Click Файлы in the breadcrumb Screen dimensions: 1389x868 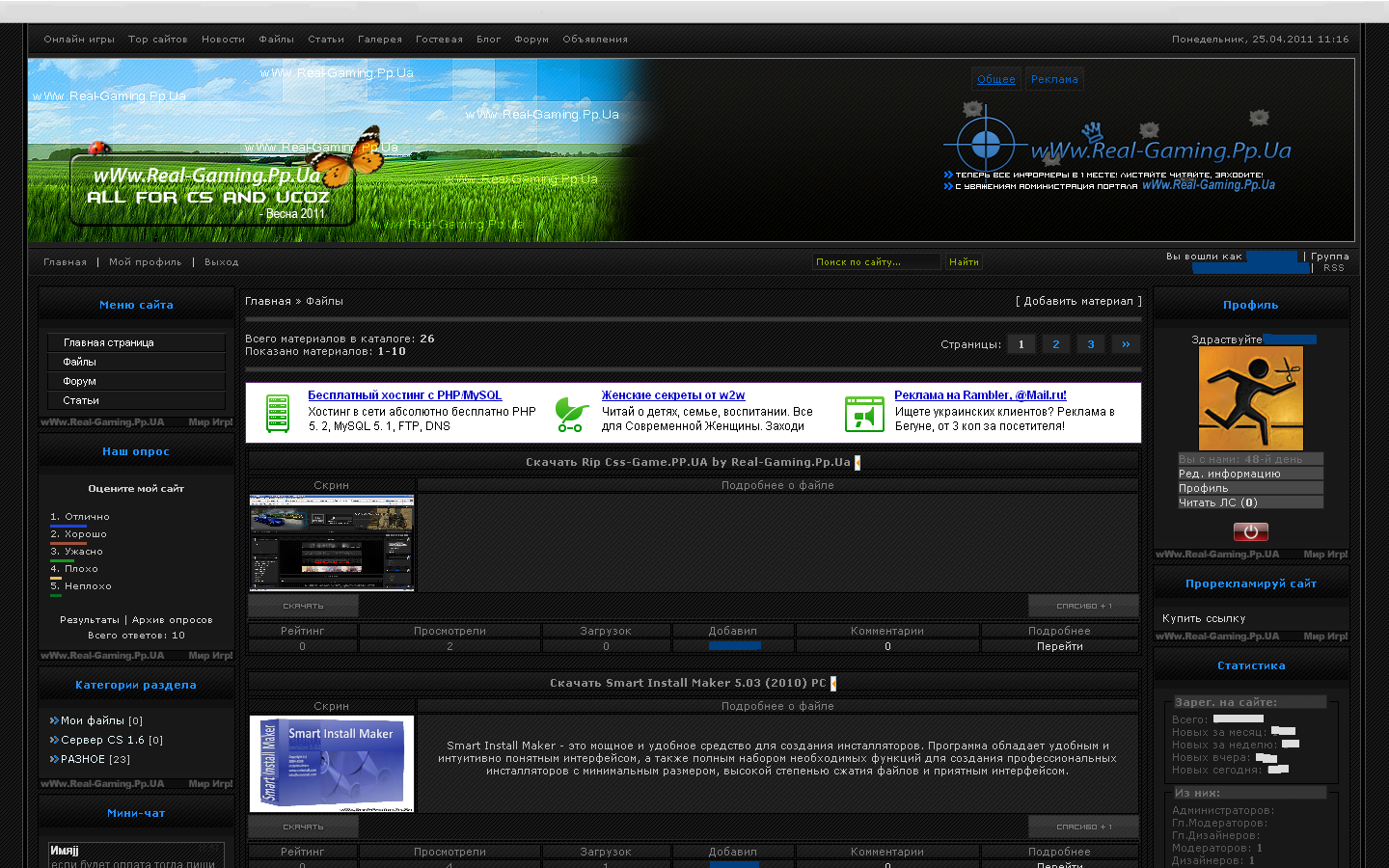point(324,301)
